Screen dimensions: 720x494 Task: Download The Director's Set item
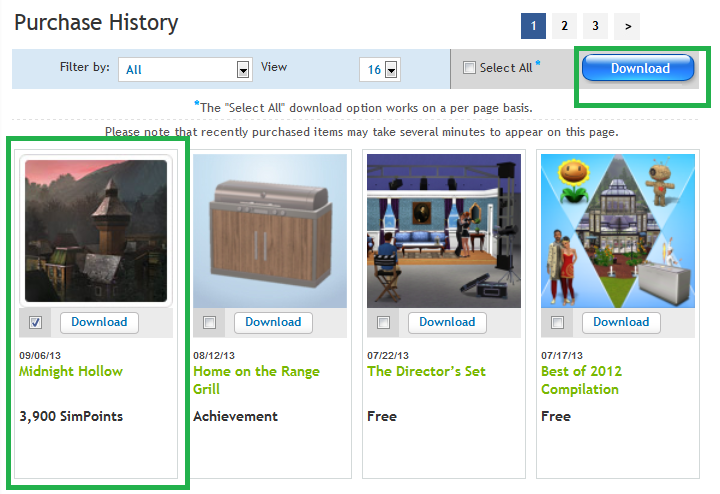(x=447, y=322)
